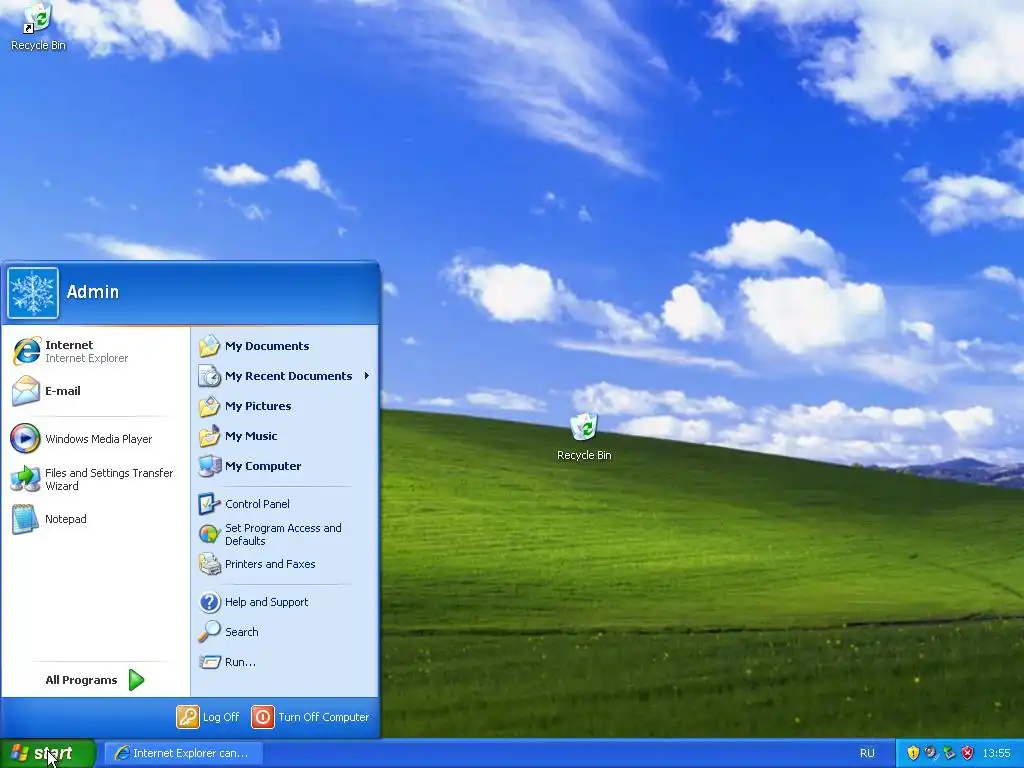Click the start button

click(x=48, y=753)
